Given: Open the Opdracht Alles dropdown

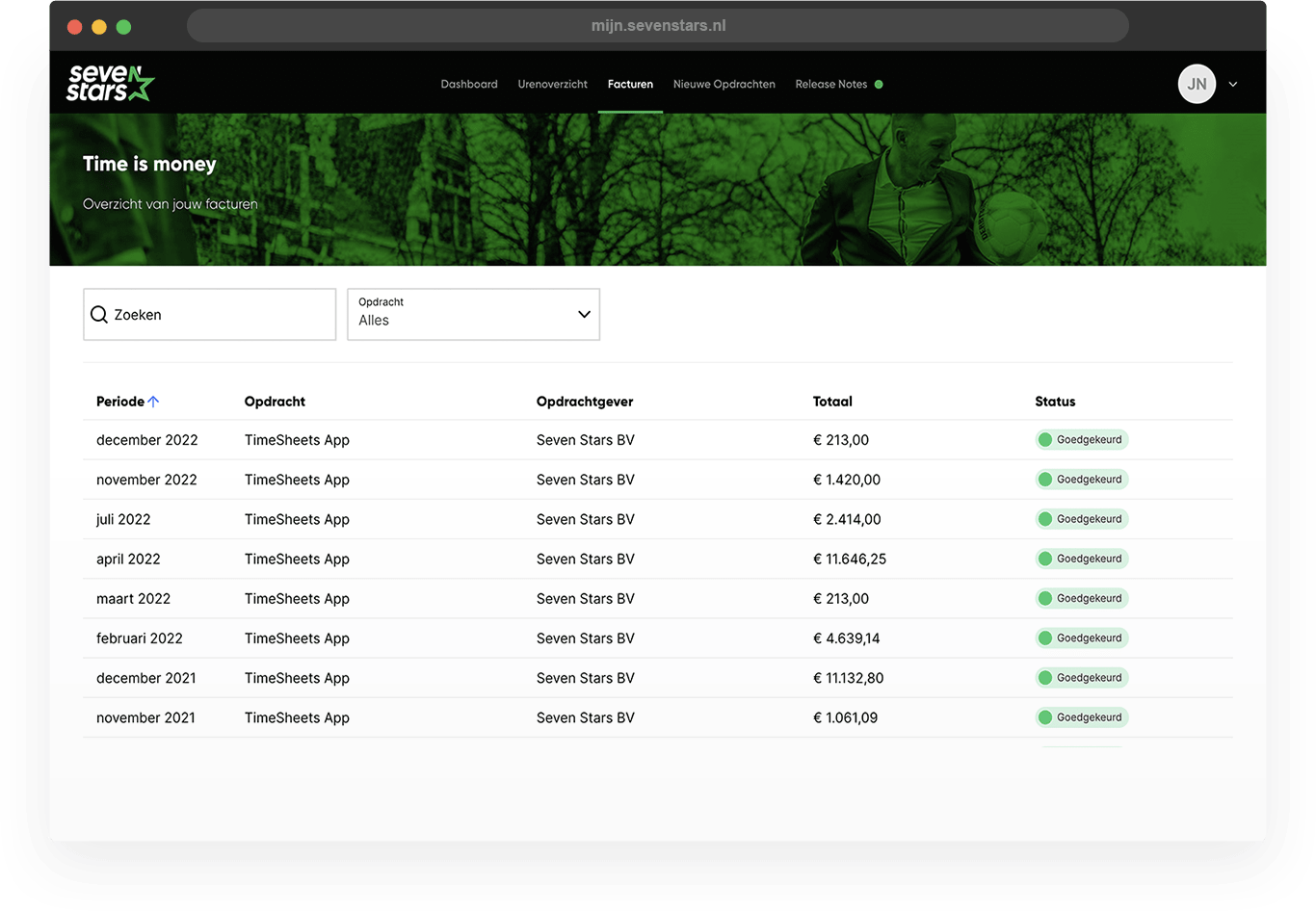Looking at the screenshot, I should tap(473, 314).
